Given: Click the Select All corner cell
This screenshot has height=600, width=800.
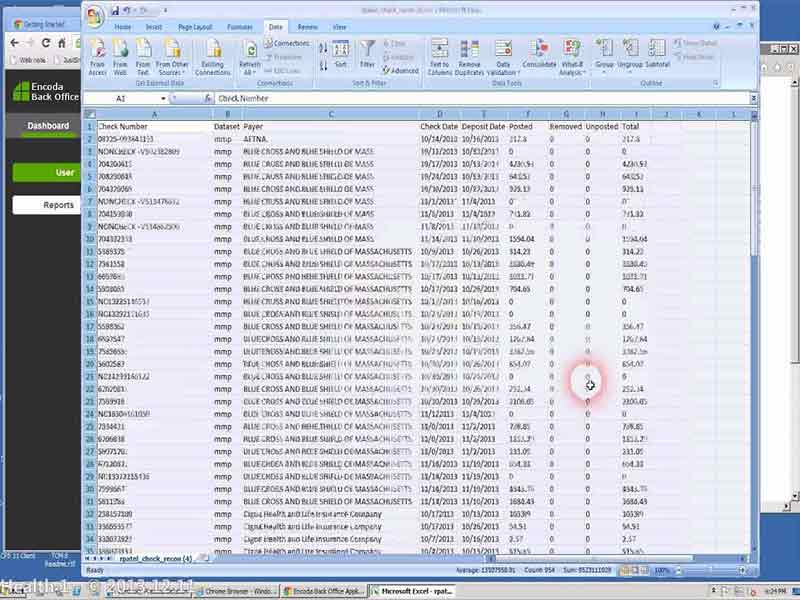Looking at the screenshot, I should [90, 114].
